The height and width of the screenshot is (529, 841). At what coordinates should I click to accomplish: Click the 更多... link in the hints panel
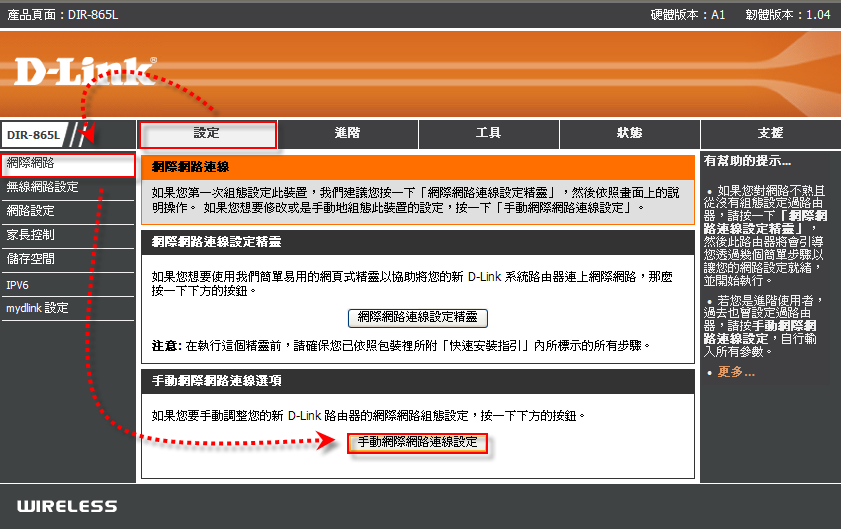coord(736,372)
